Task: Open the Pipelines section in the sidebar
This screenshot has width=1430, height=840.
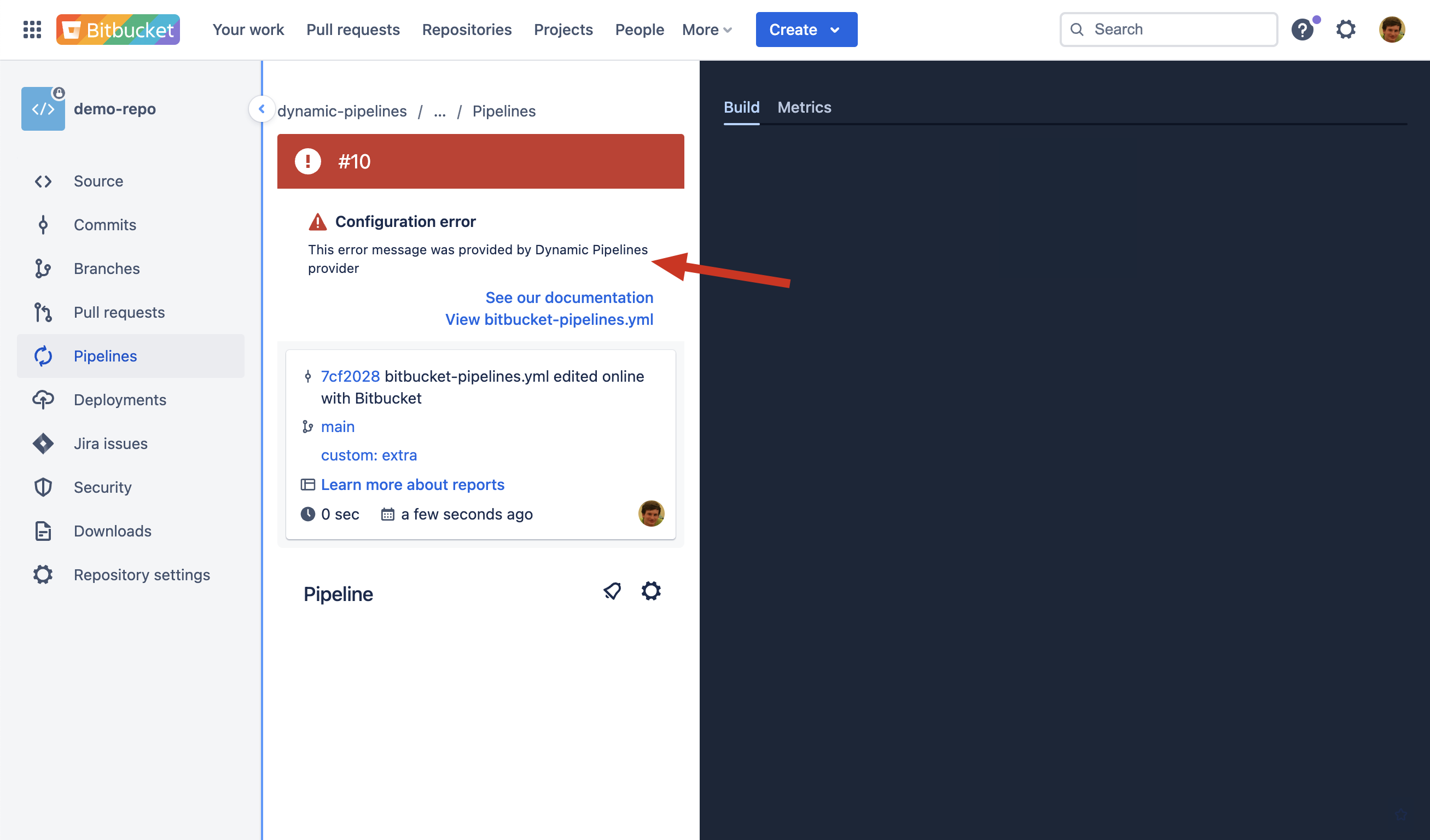Action: 105,355
